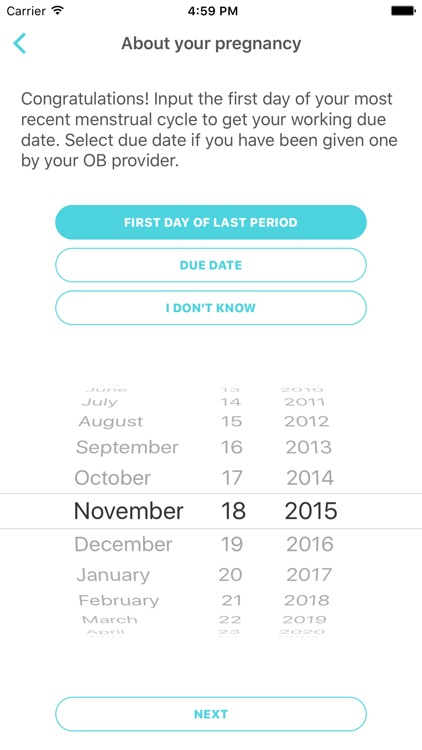Viewport: 422px width, 750px height.
Task: Tap the selected November month row
Action: coord(128,511)
